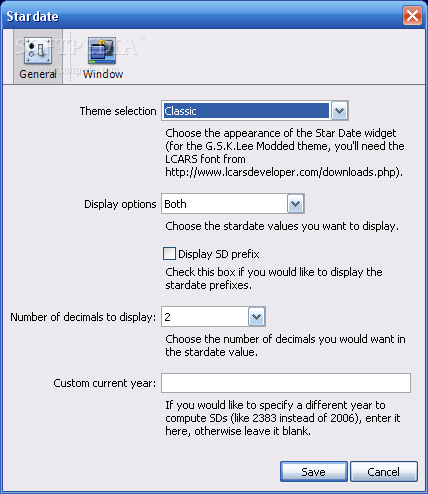Expand the Theme selection dropdown arrow
The height and width of the screenshot is (494, 428).
tap(340, 111)
